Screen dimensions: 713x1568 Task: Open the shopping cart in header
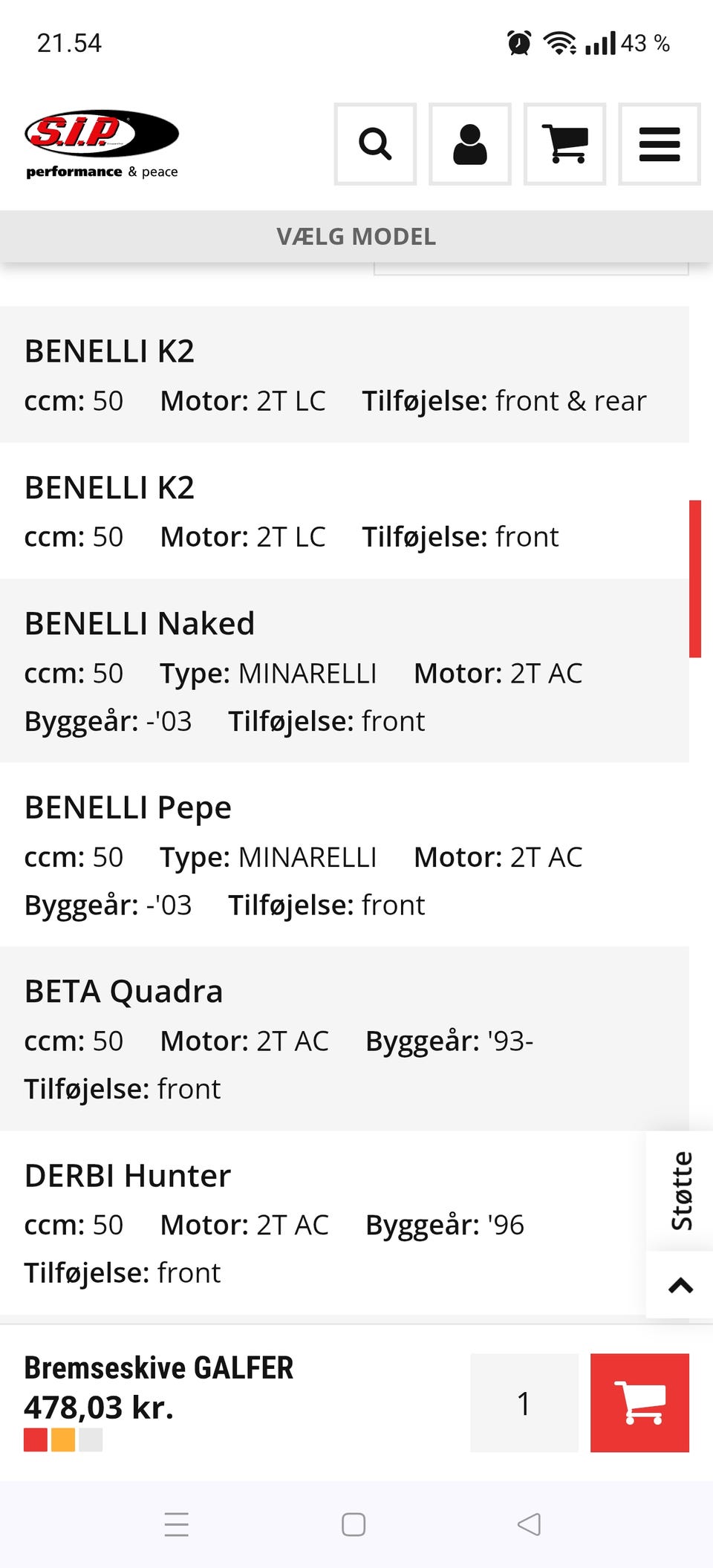(564, 144)
